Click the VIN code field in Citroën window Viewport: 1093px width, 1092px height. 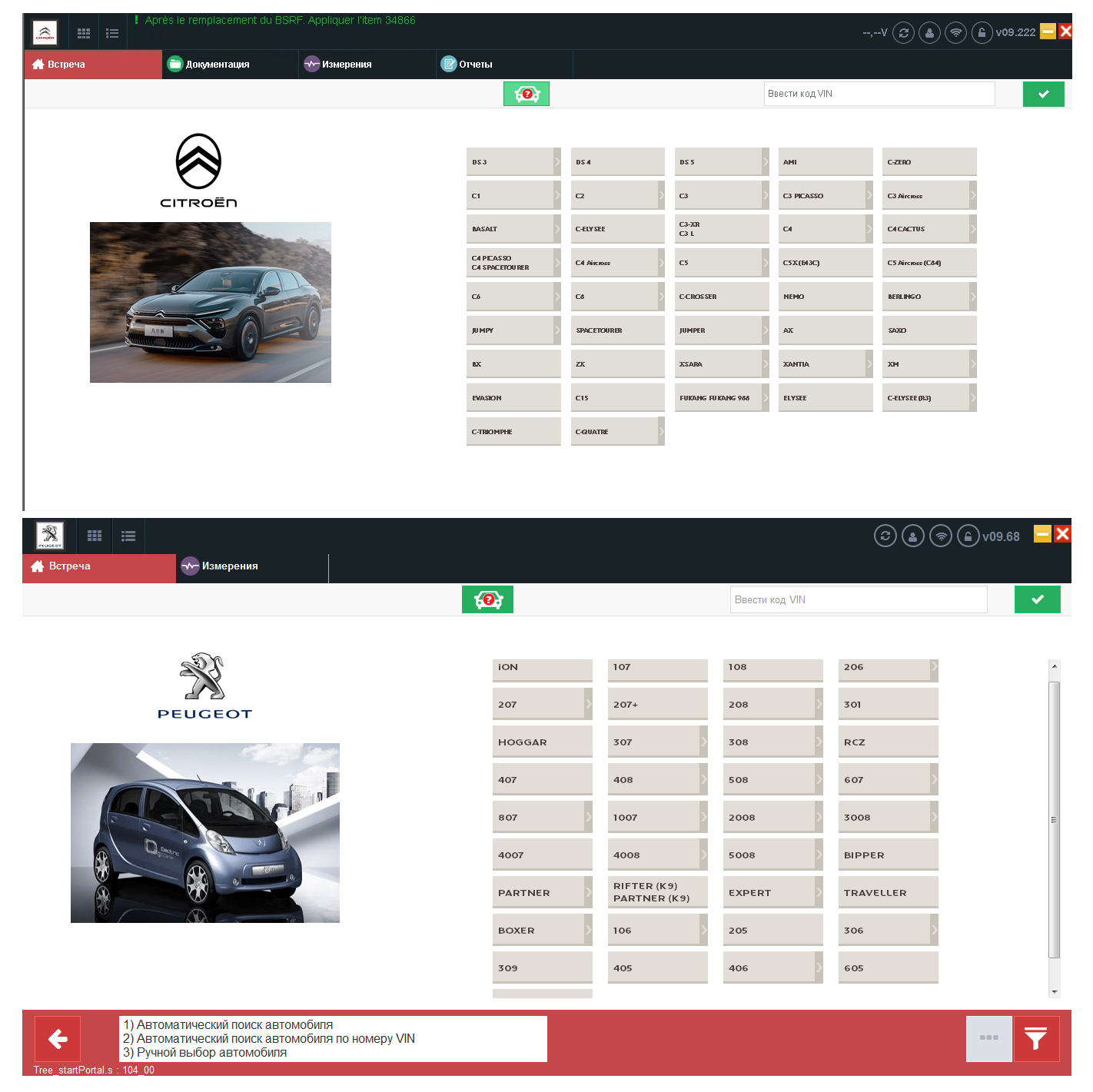tap(879, 94)
